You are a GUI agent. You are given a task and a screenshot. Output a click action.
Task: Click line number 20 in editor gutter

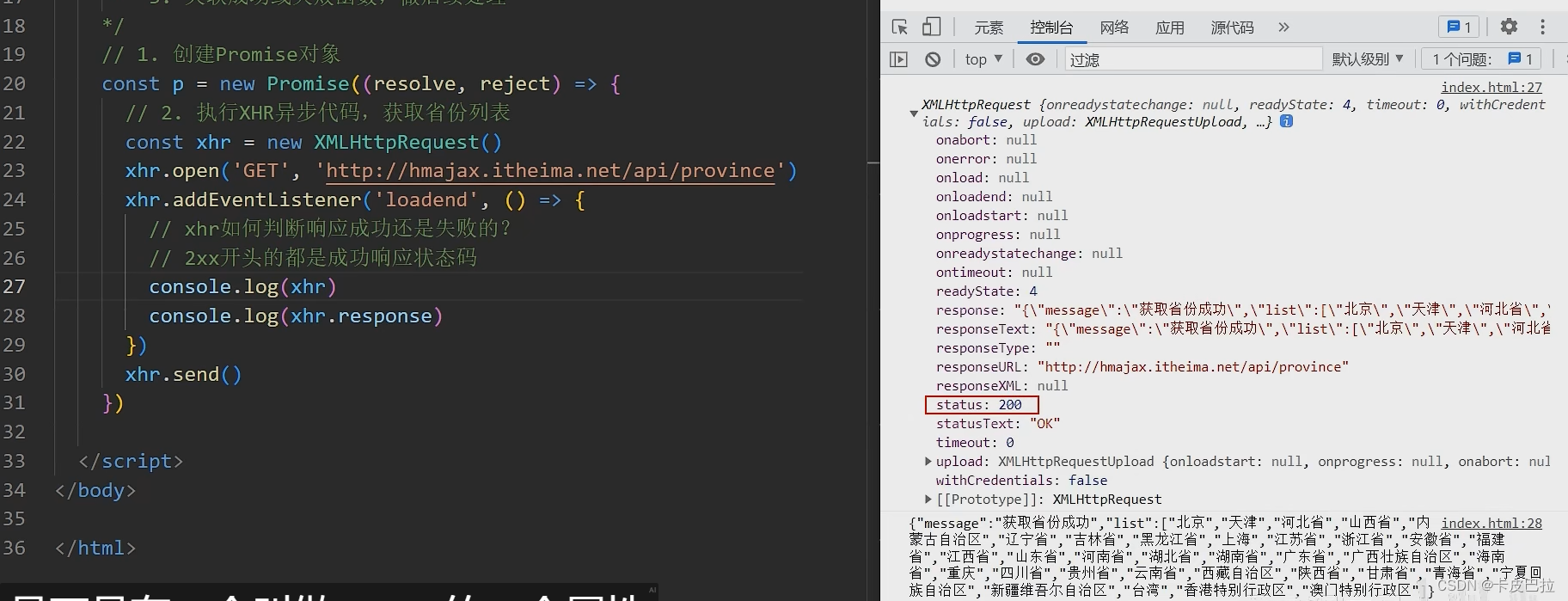[x=14, y=84]
